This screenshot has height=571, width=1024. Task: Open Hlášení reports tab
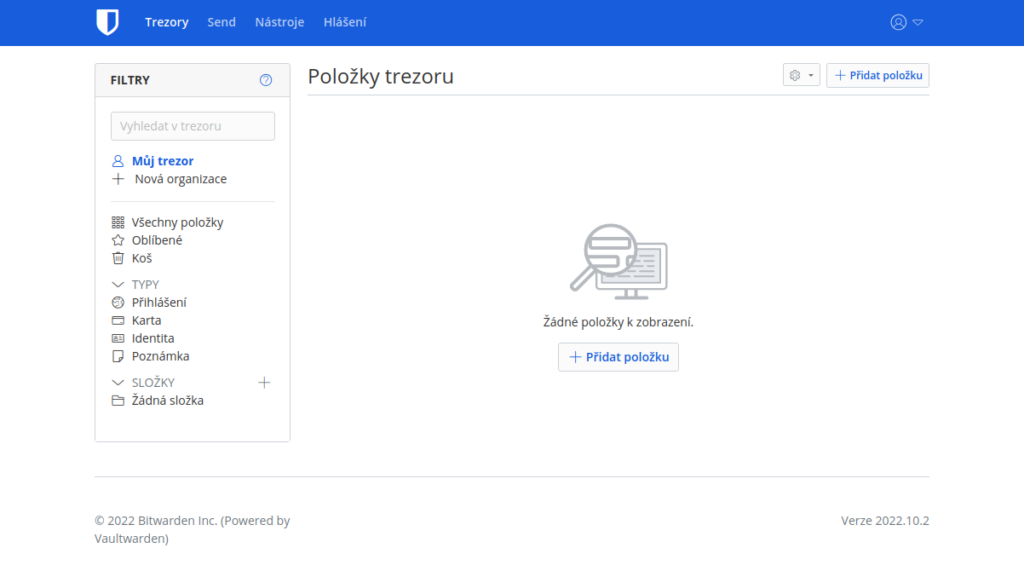point(345,22)
